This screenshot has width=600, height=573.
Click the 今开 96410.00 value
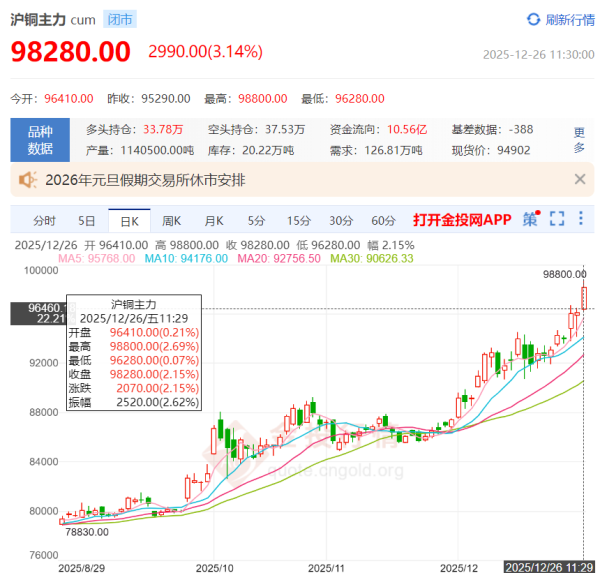(x=69, y=99)
